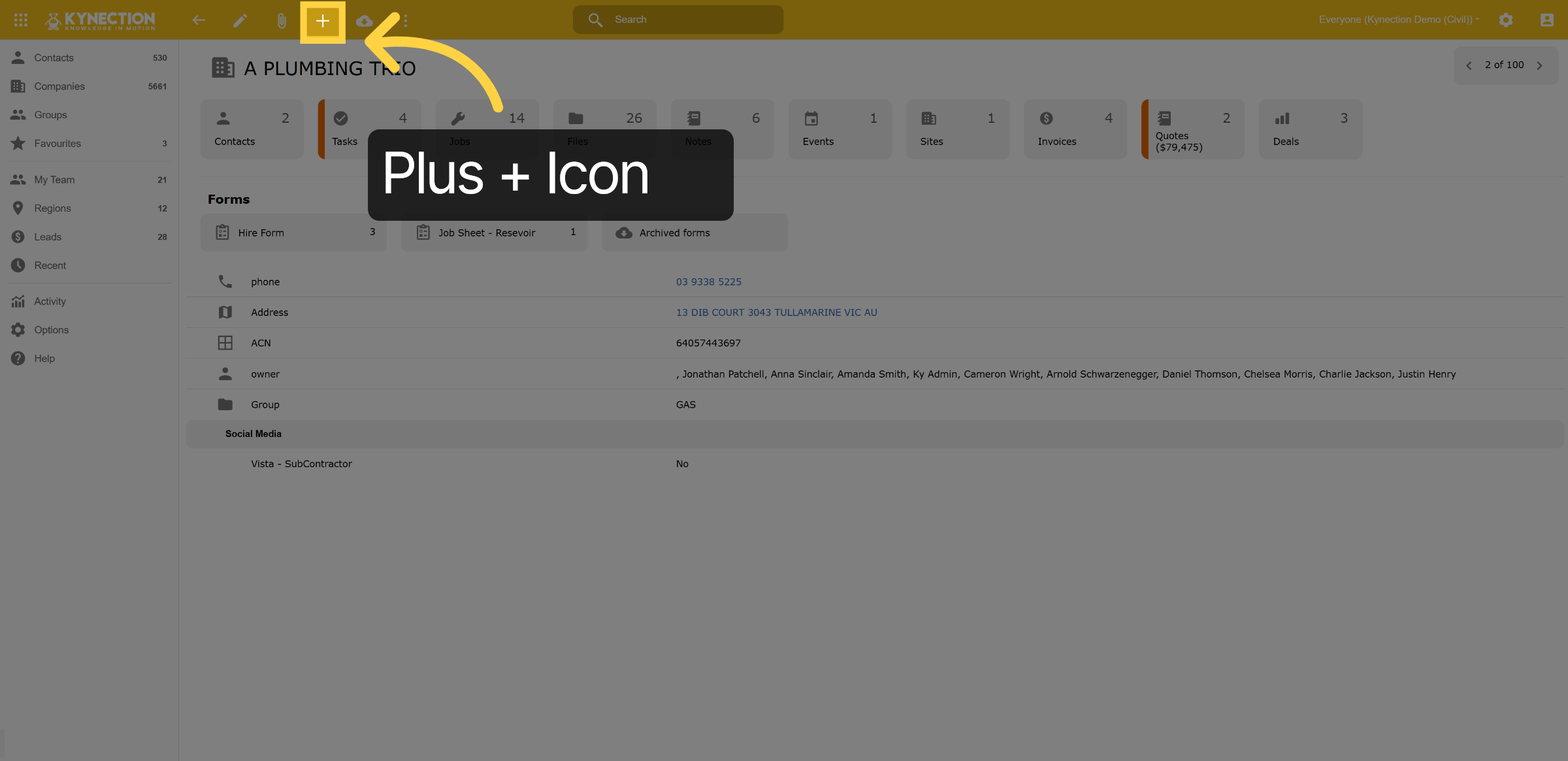Open the settings gear in top bar

pyautogui.click(x=1505, y=20)
